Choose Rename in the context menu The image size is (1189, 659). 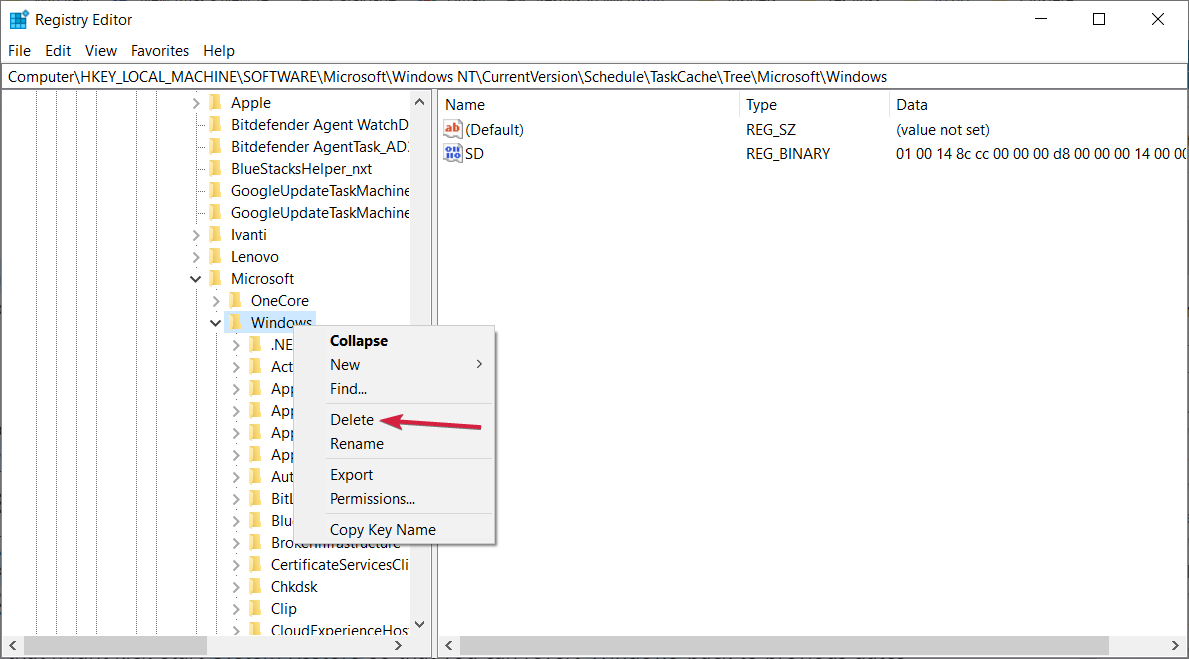[x=394, y=444]
